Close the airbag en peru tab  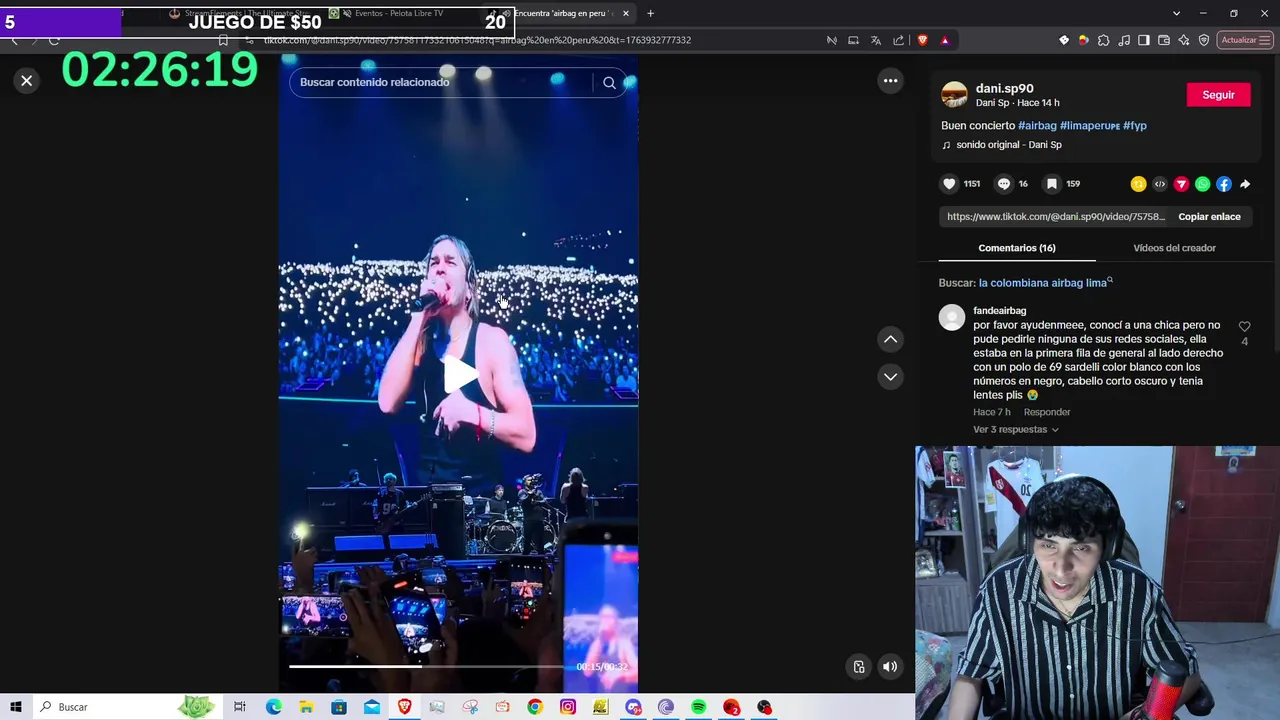[x=626, y=13]
